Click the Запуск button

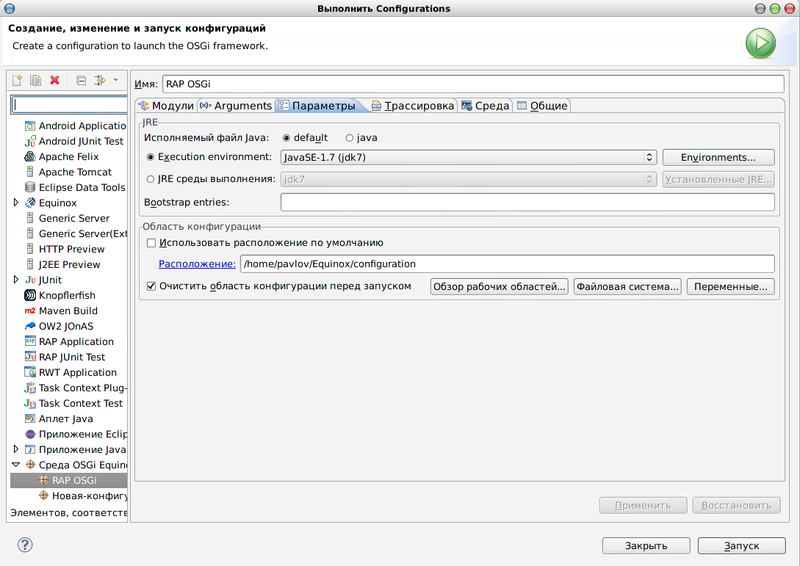click(741, 546)
